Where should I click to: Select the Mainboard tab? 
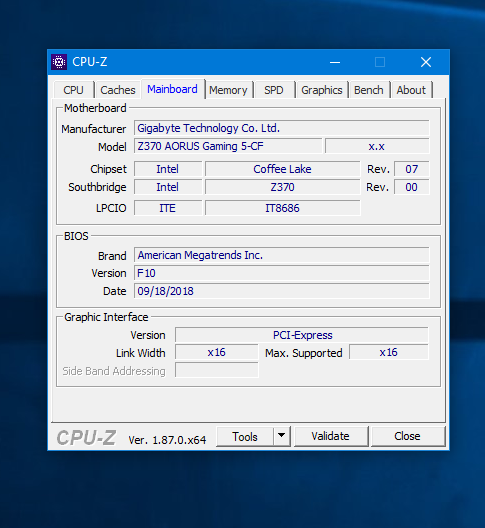tap(172, 89)
